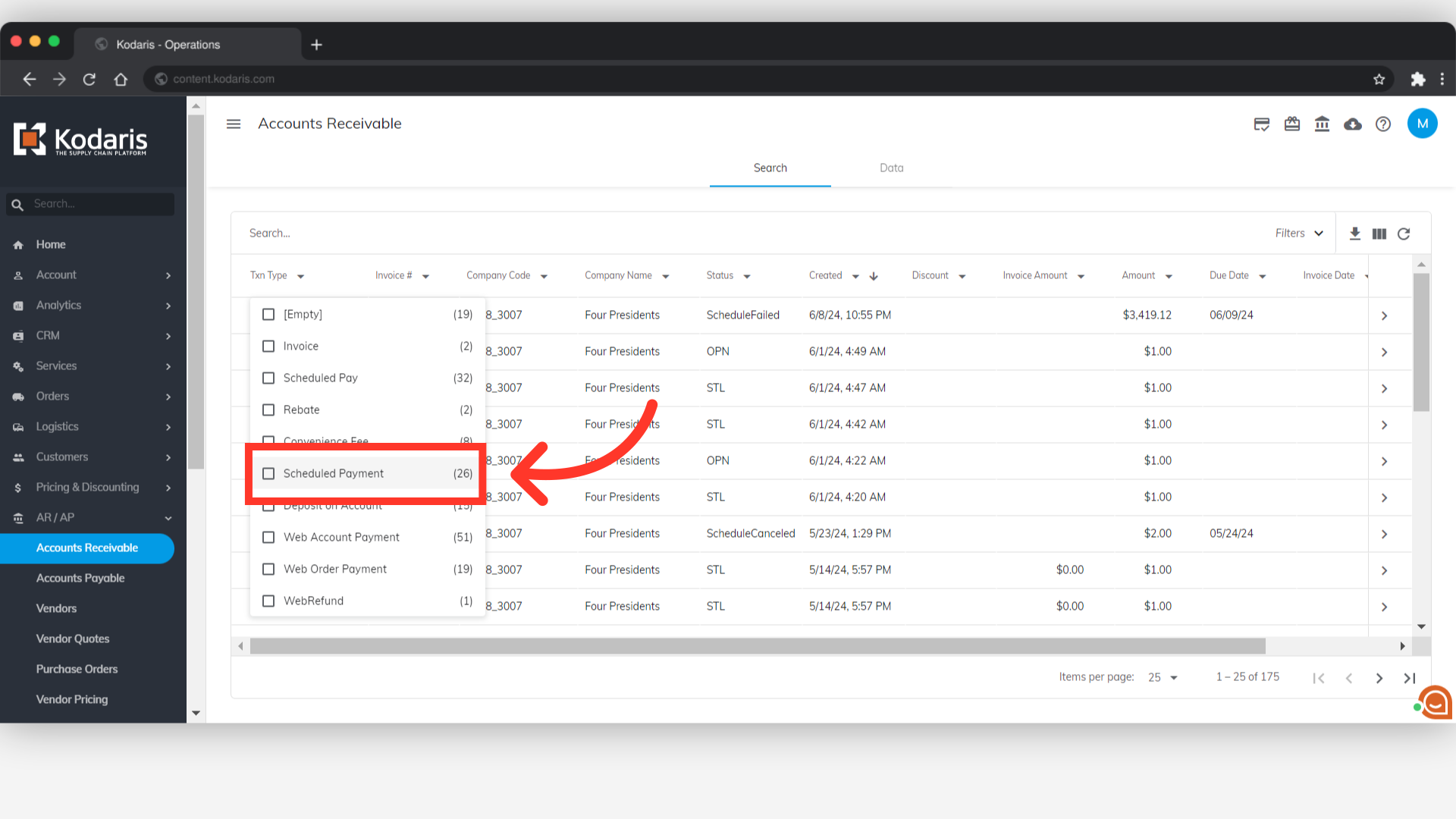Tick the Invoice filter checkbox
Image resolution: width=1456 pixels, height=819 pixels.
coord(268,346)
